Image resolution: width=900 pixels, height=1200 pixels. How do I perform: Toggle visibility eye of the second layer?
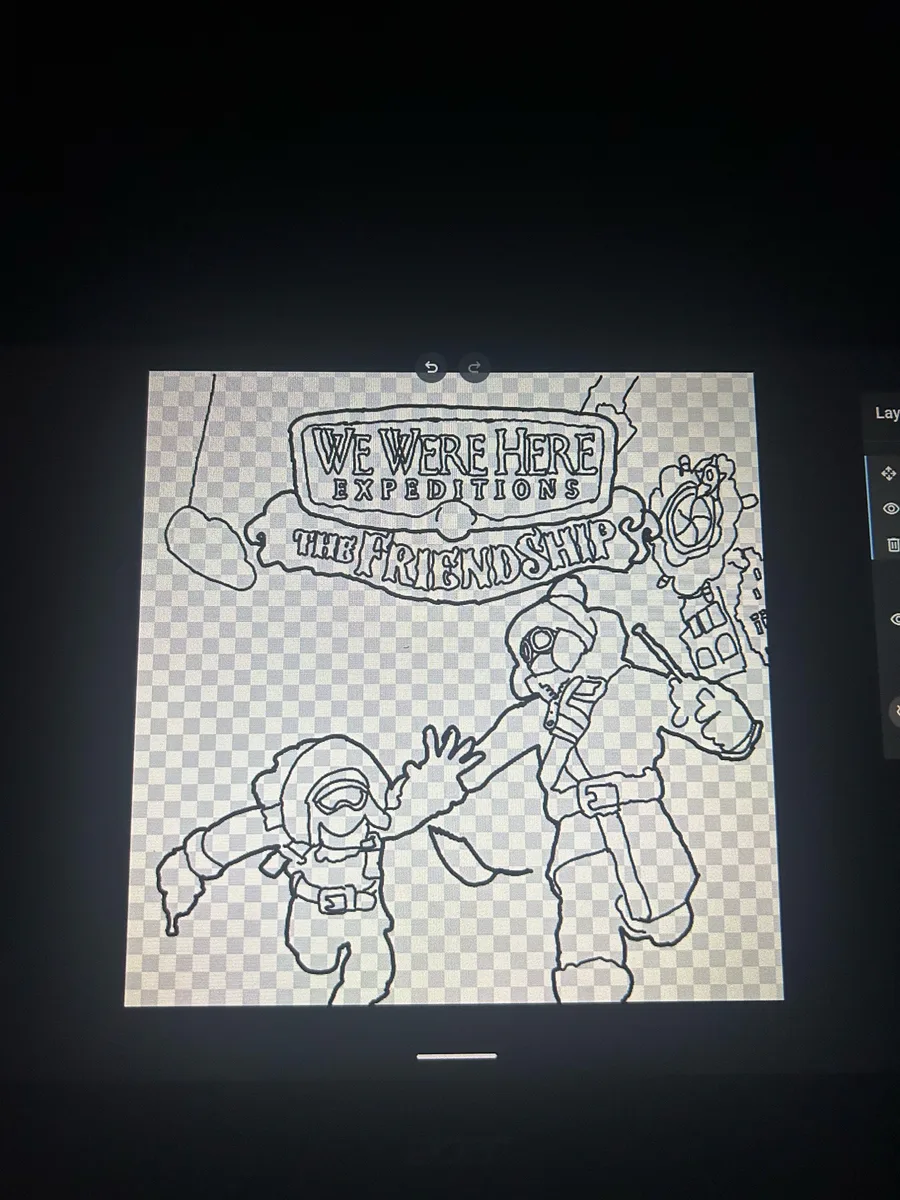[x=894, y=619]
